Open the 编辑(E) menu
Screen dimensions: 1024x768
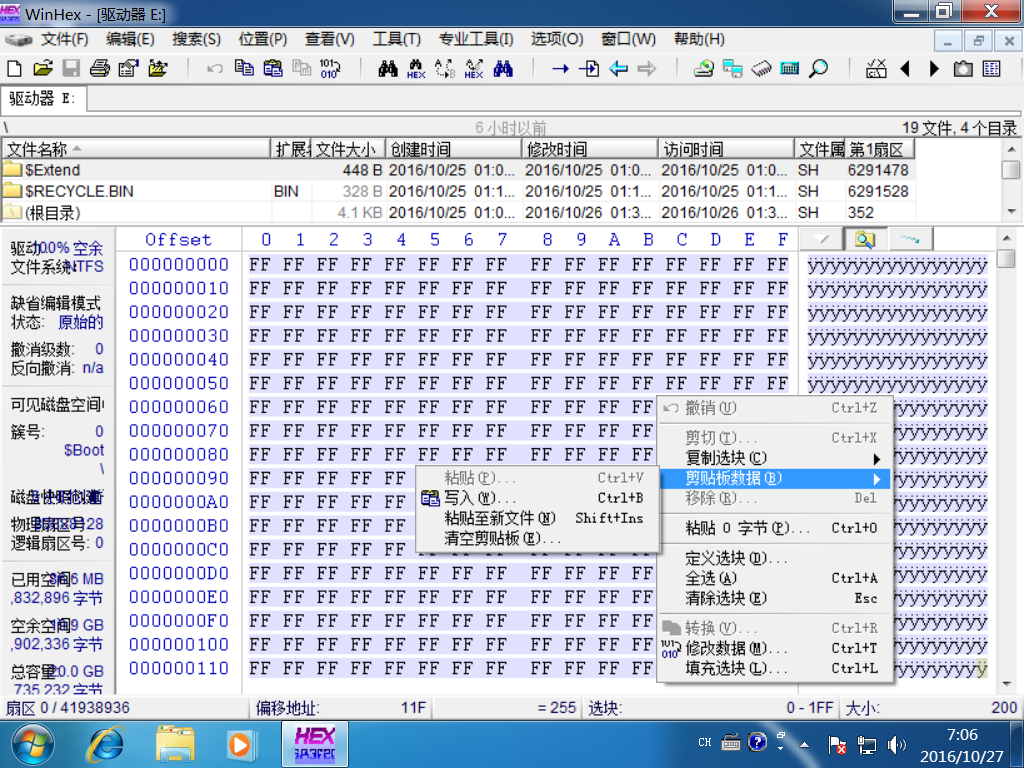tap(130, 39)
